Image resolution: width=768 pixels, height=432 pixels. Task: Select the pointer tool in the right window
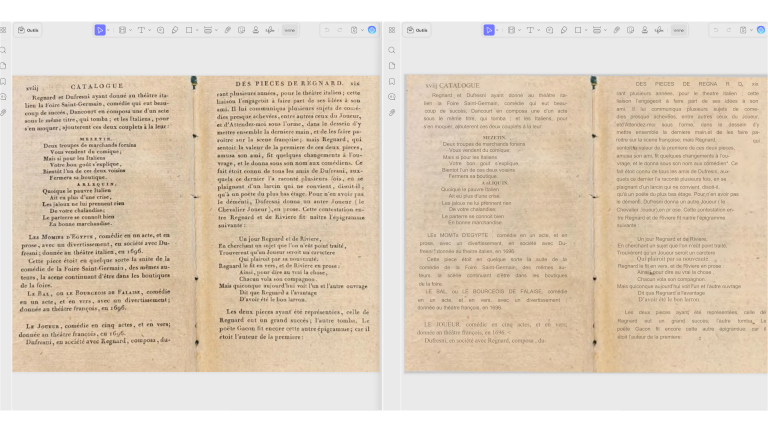click(489, 30)
